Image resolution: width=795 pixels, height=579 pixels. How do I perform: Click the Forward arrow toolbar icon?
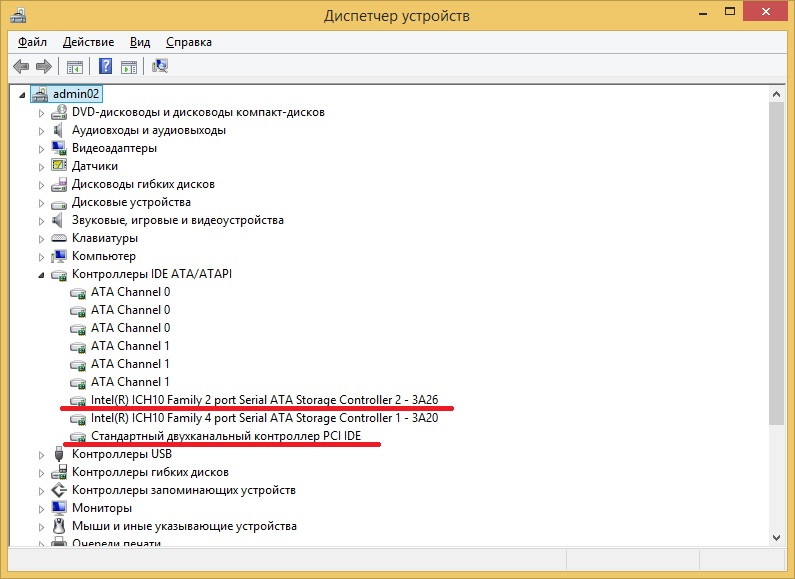pyautogui.click(x=43, y=67)
